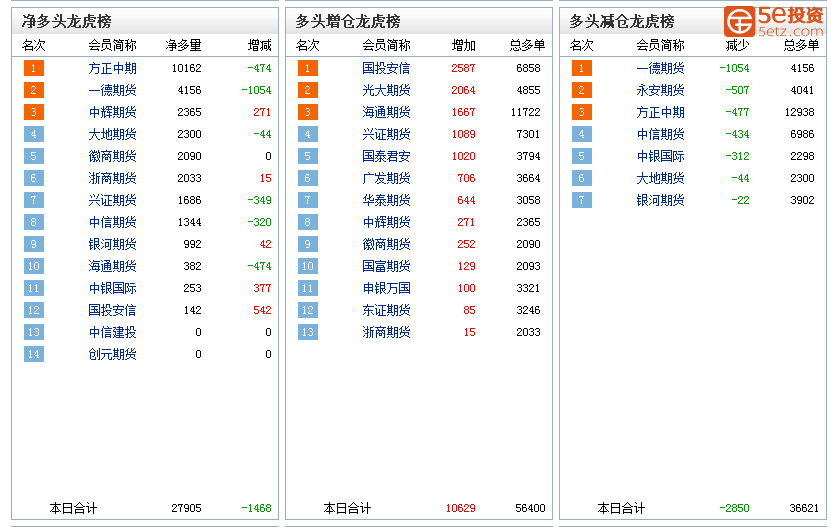Open 永安期货 in 多头减仓龙虎榜
831x527 pixels.
(660, 90)
